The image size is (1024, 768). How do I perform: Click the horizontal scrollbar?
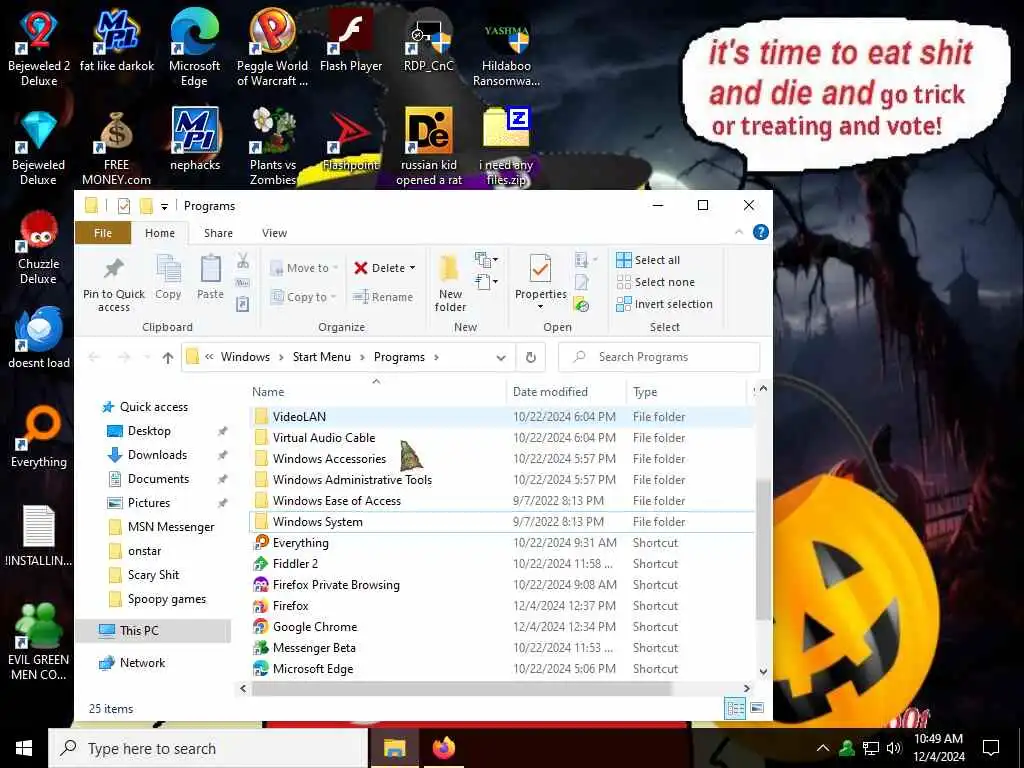[462, 688]
